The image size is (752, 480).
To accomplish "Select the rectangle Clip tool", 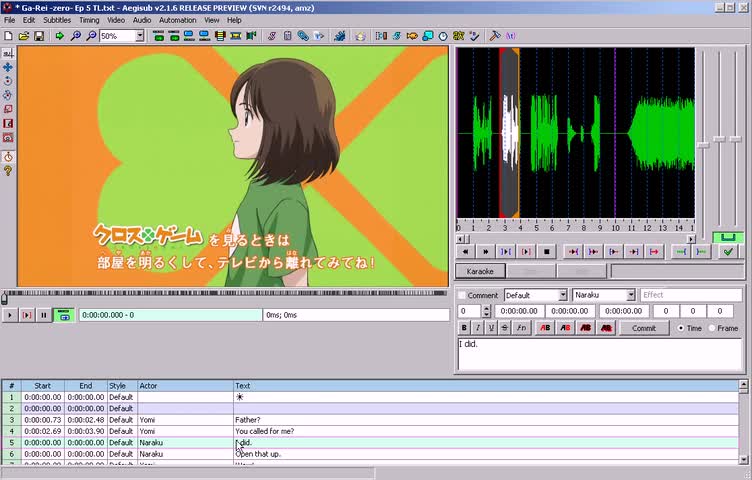I will tap(8, 123).
